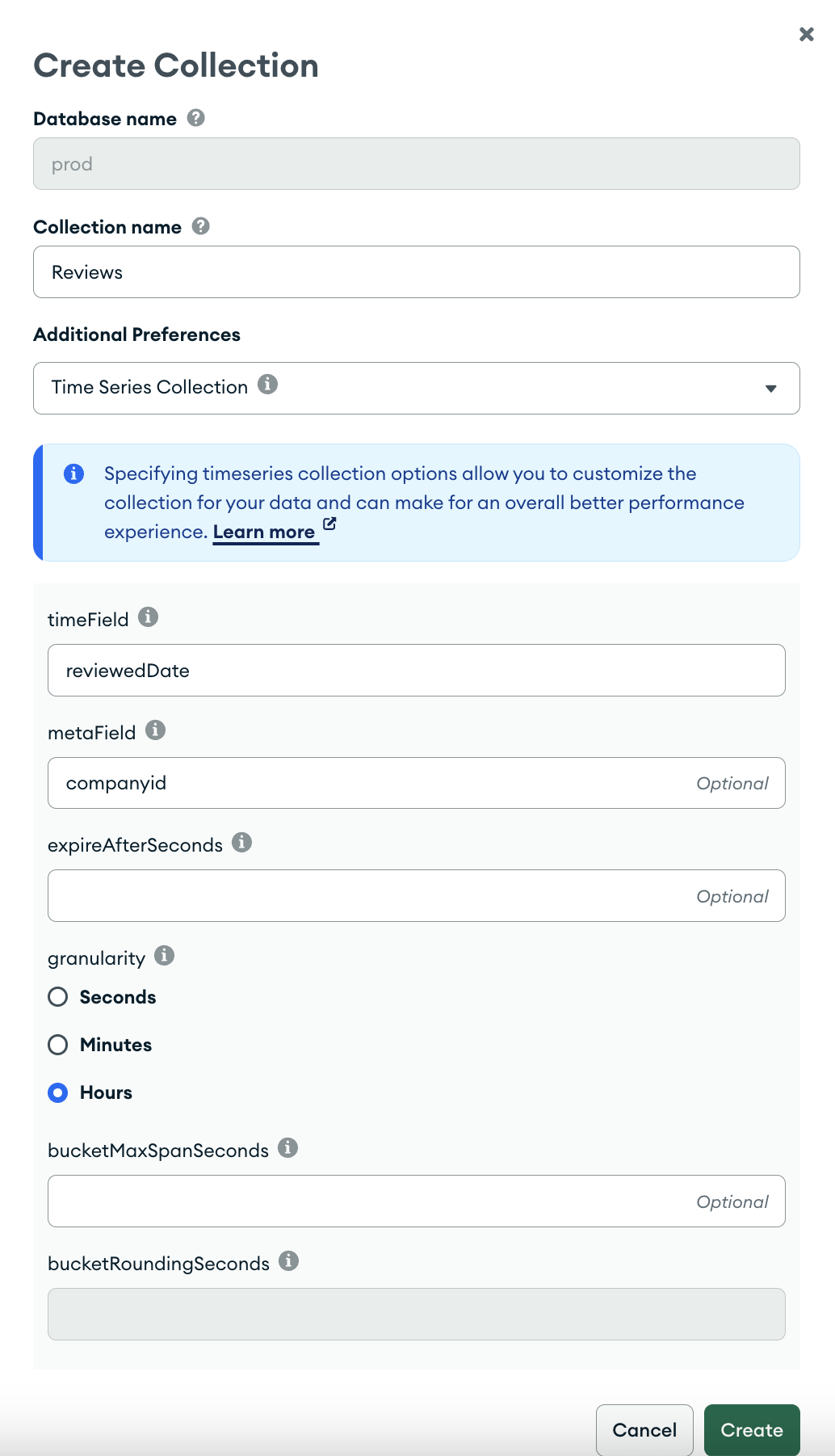Screen dimensions: 835x1456
Task: Click the timeField info icon
Action: 148,616
